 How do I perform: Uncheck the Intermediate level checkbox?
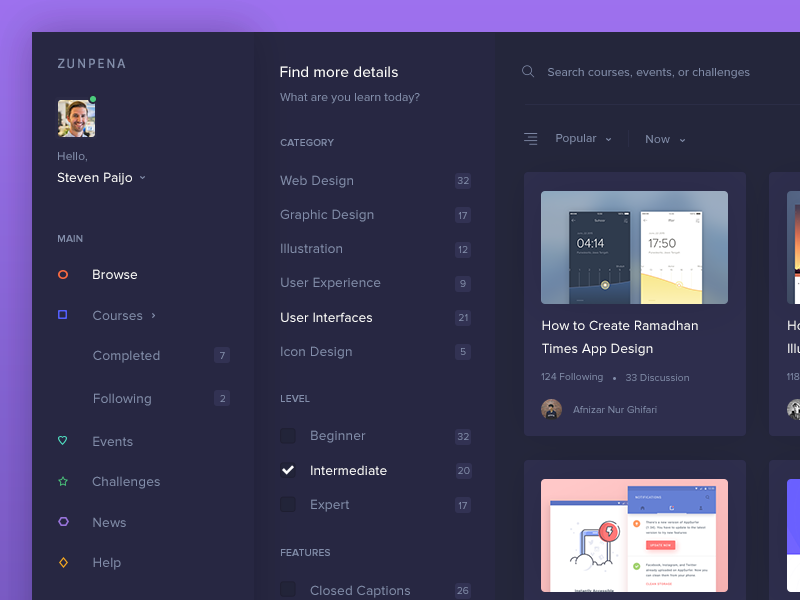click(288, 470)
